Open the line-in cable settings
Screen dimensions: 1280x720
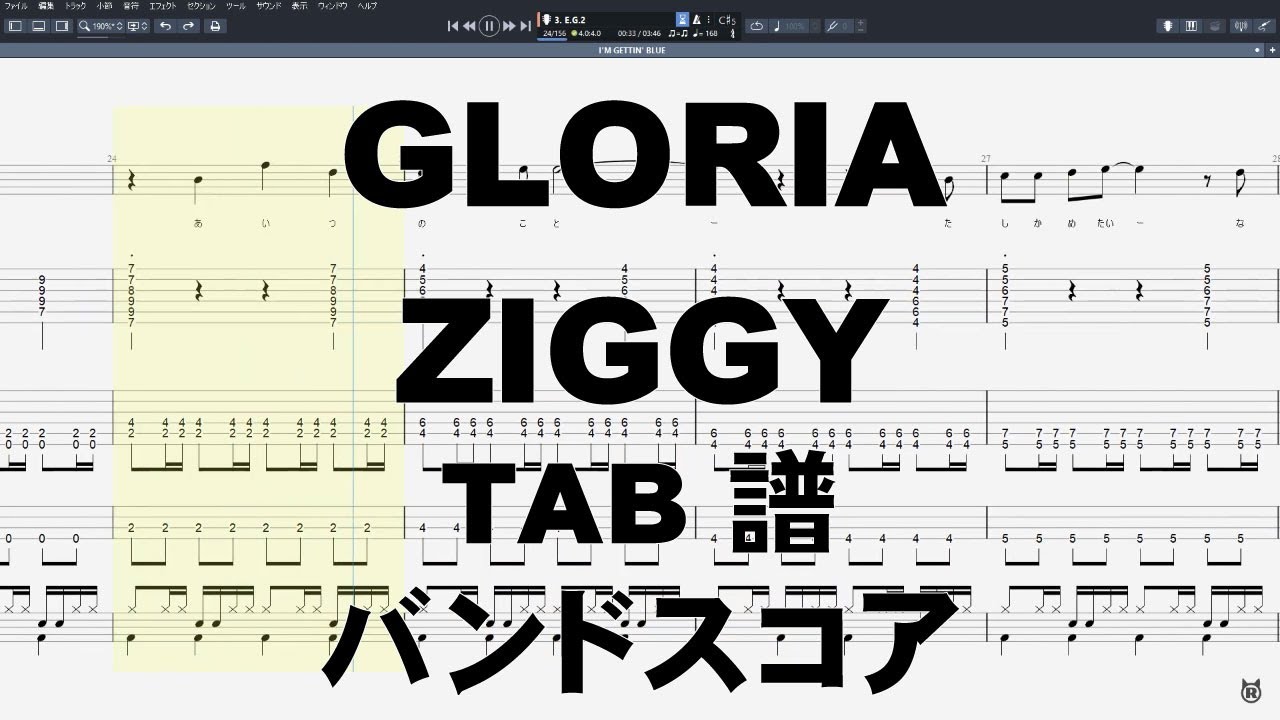(x=1264, y=26)
